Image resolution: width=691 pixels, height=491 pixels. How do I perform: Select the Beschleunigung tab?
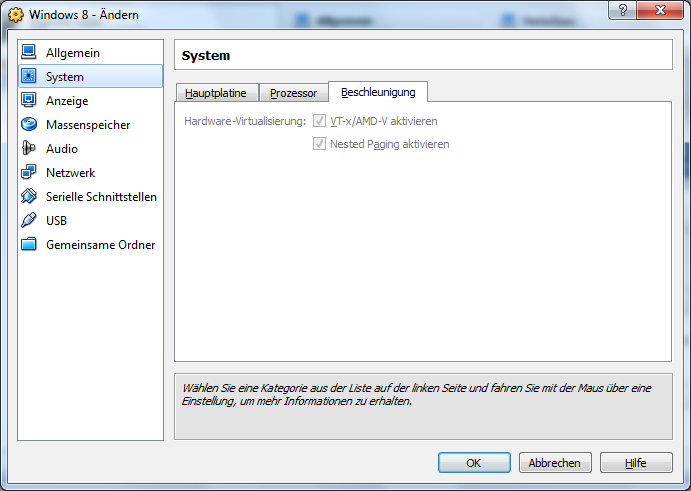pos(378,92)
